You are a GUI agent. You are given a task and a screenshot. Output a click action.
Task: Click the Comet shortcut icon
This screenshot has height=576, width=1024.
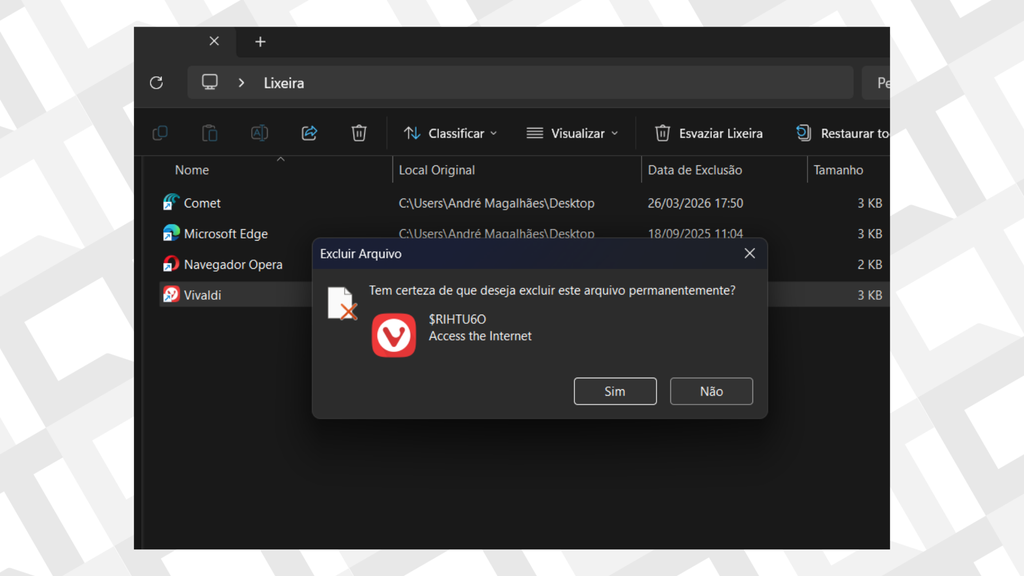click(170, 202)
